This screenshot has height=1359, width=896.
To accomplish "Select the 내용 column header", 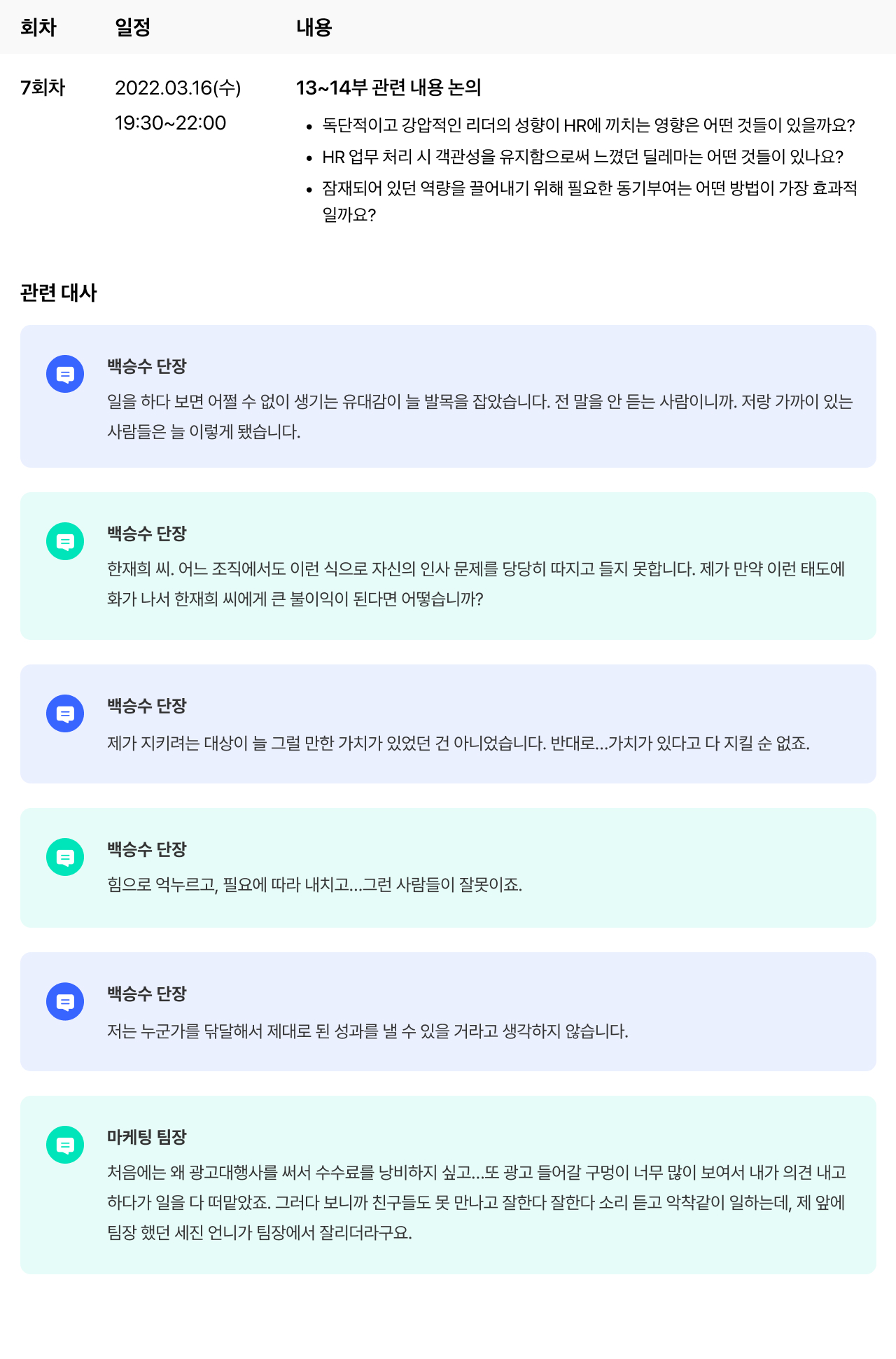I will [314, 27].
